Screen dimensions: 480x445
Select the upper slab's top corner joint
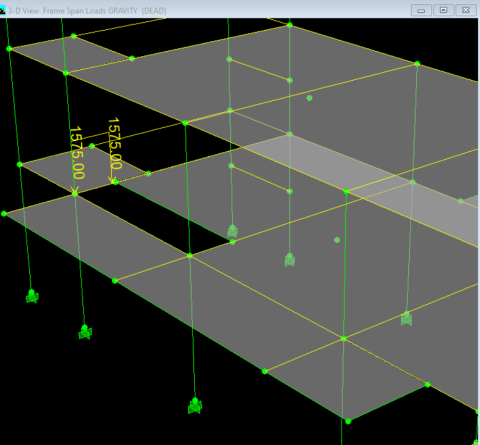[290, 25]
